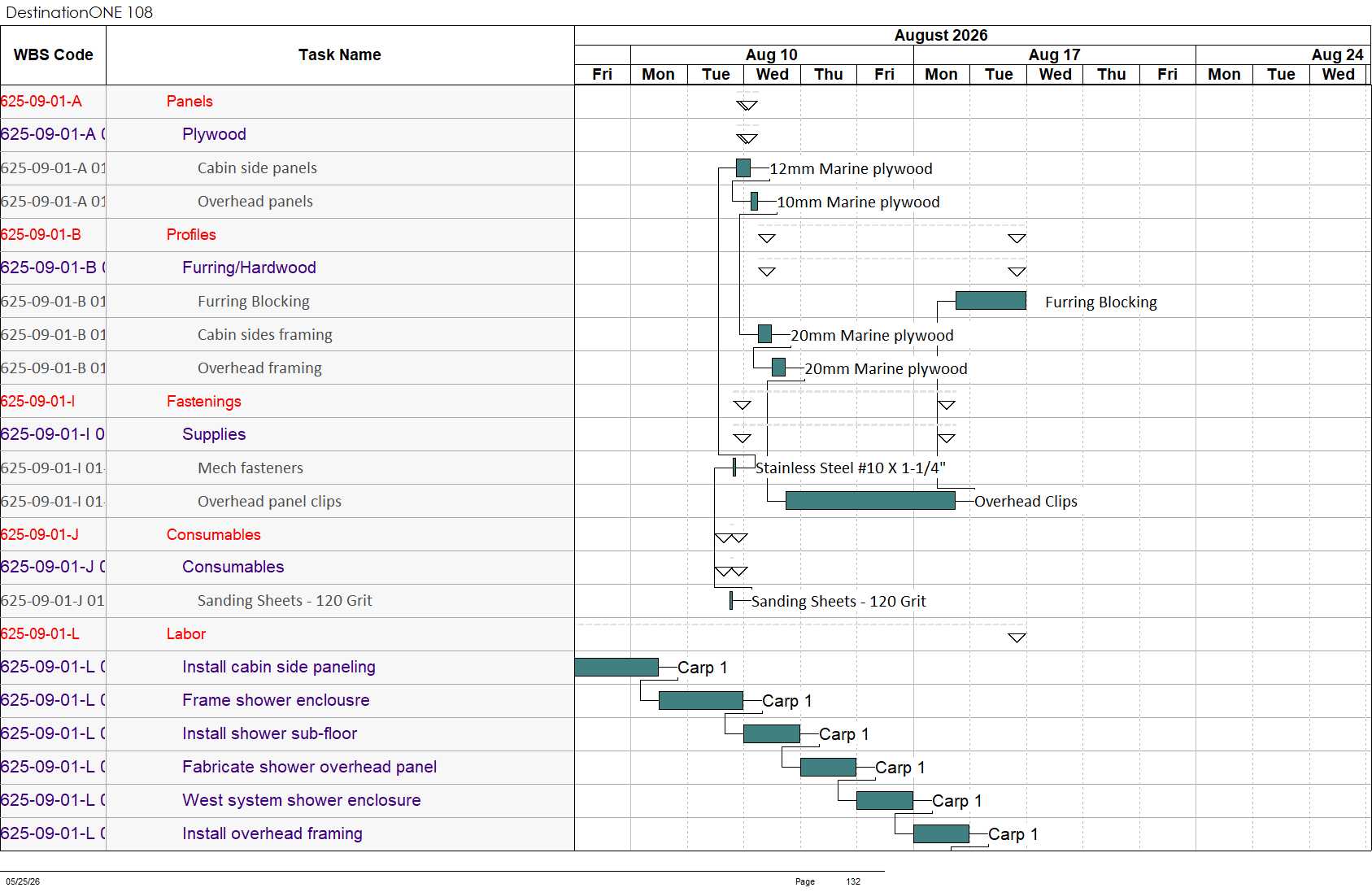The image size is (1372, 892).
Task: Click the Stainless Steel #10 X 1-1/4" label
Action: click(x=851, y=468)
